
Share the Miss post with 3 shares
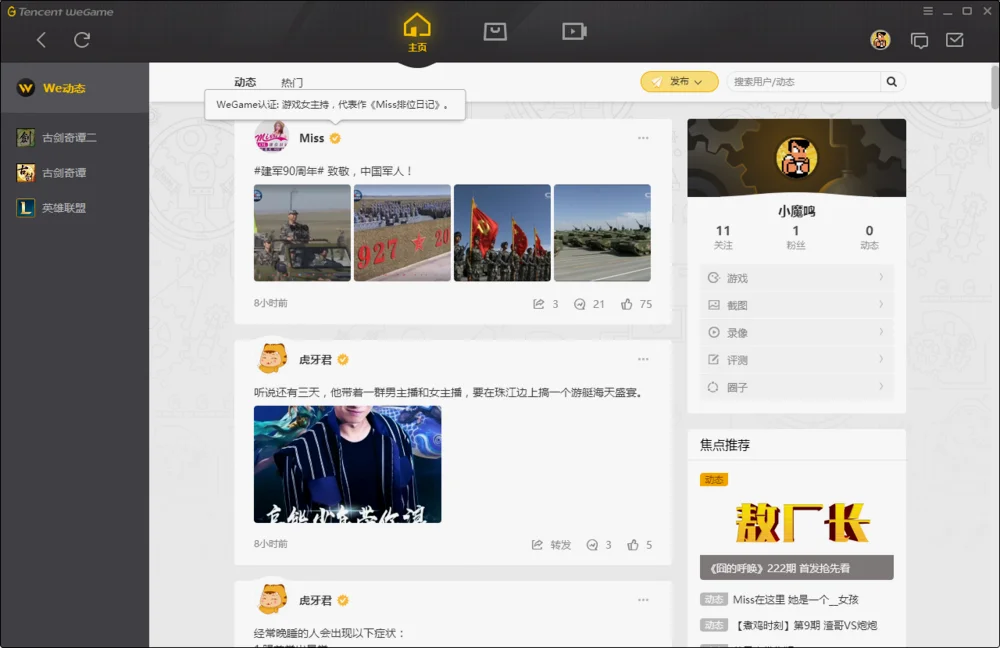(545, 304)
